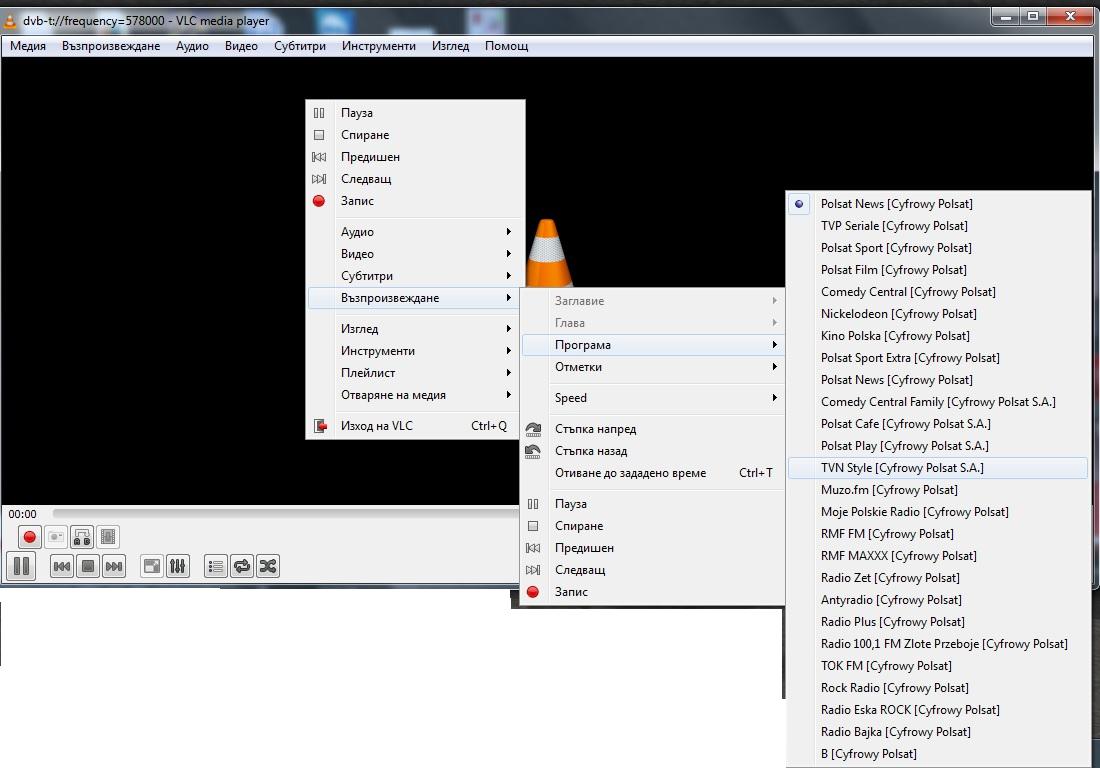The height and width of the screenshot is (768, 1100).
Task: Click the 00:00 elapsed time label
Action: tap(22, 514)
